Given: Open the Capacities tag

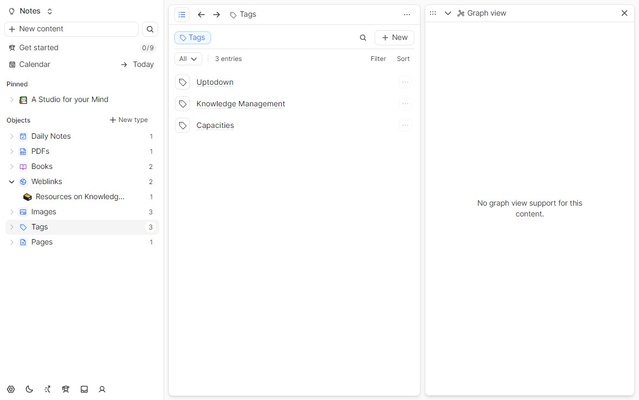Looking at the screenshot, I should pos(215,125).
